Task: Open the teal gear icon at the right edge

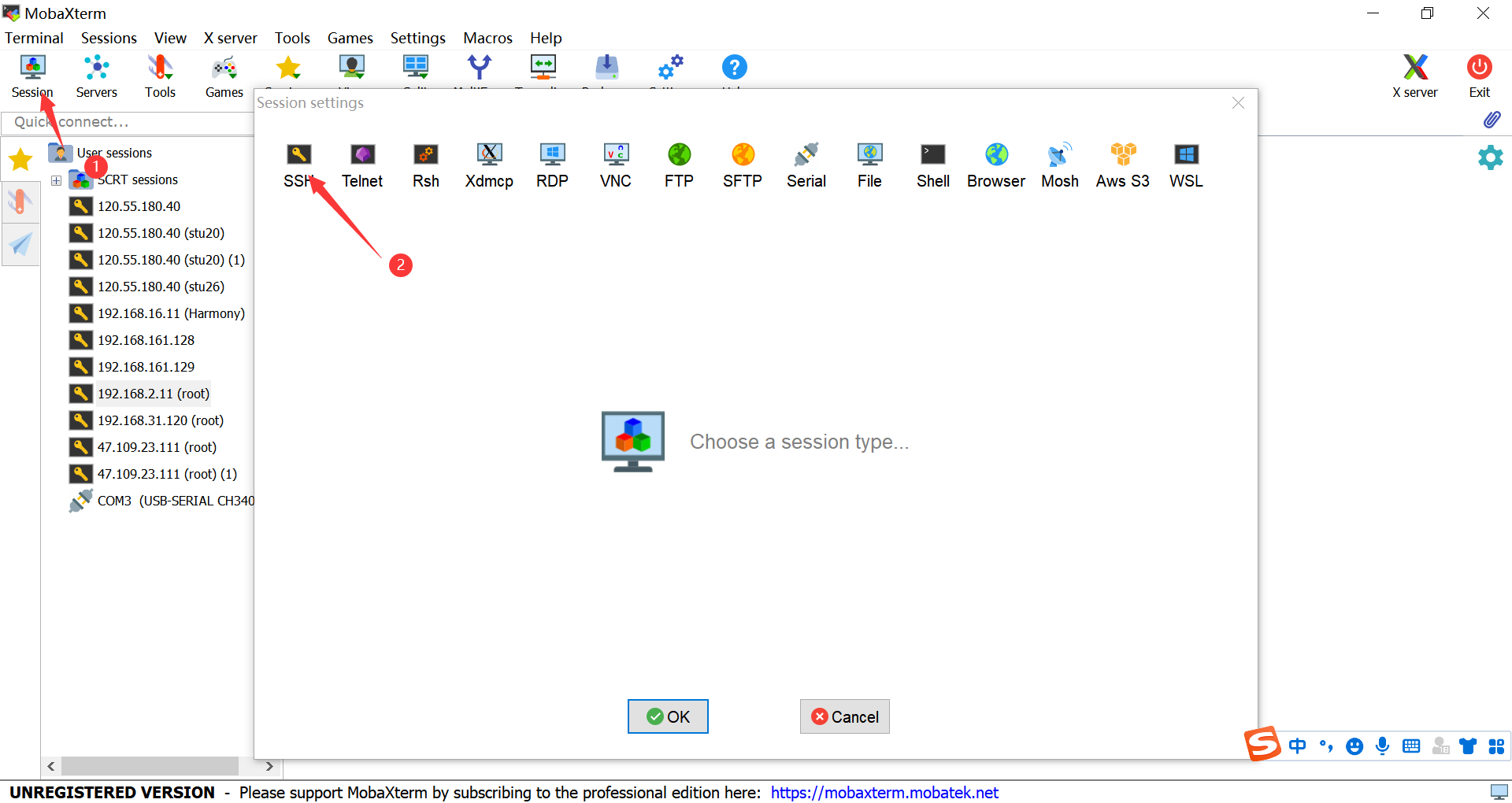Action: (x=1490, y=157)
